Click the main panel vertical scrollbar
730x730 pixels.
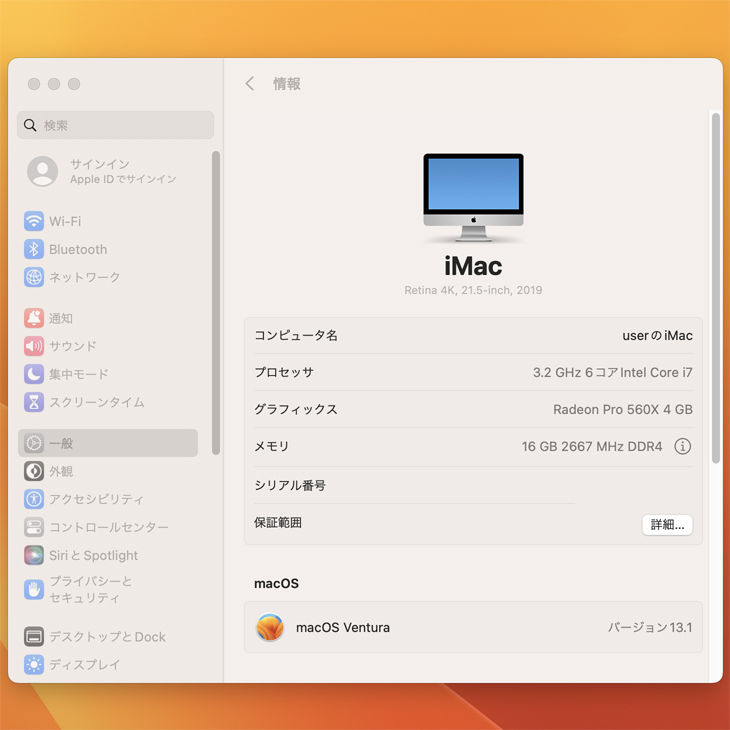pyautogui.click(x=715, y=288)
